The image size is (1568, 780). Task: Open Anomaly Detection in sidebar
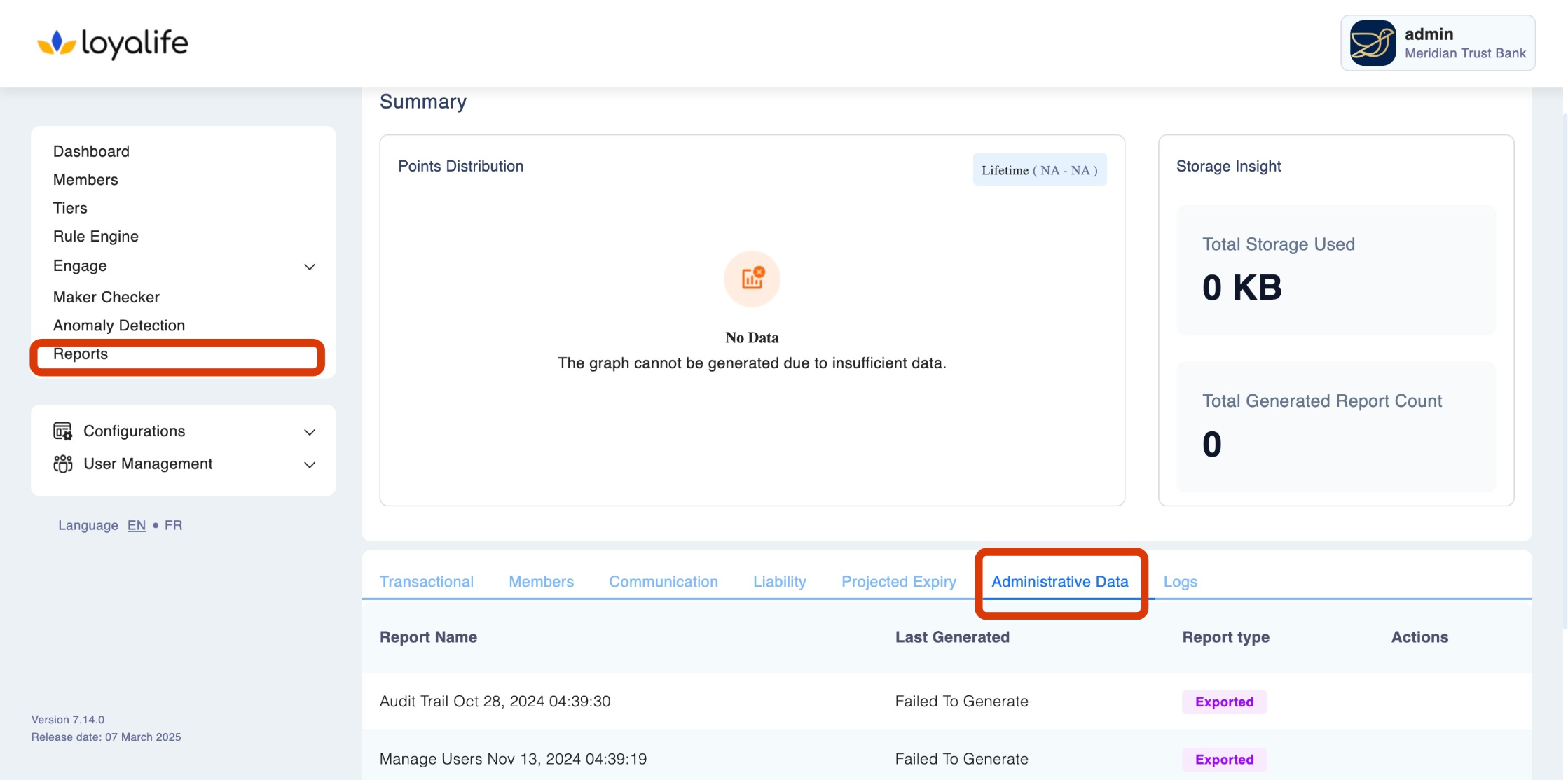119,326
